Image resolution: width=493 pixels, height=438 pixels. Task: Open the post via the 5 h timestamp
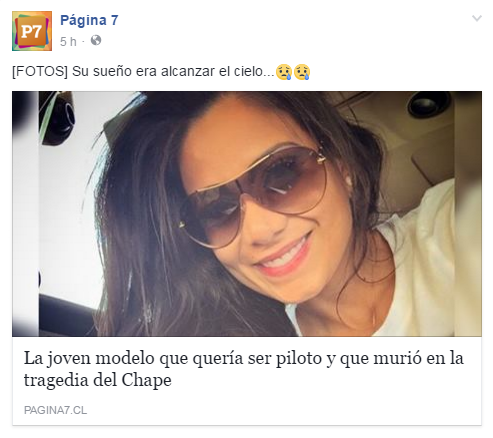pyautogui.click(x=68, y=42)
